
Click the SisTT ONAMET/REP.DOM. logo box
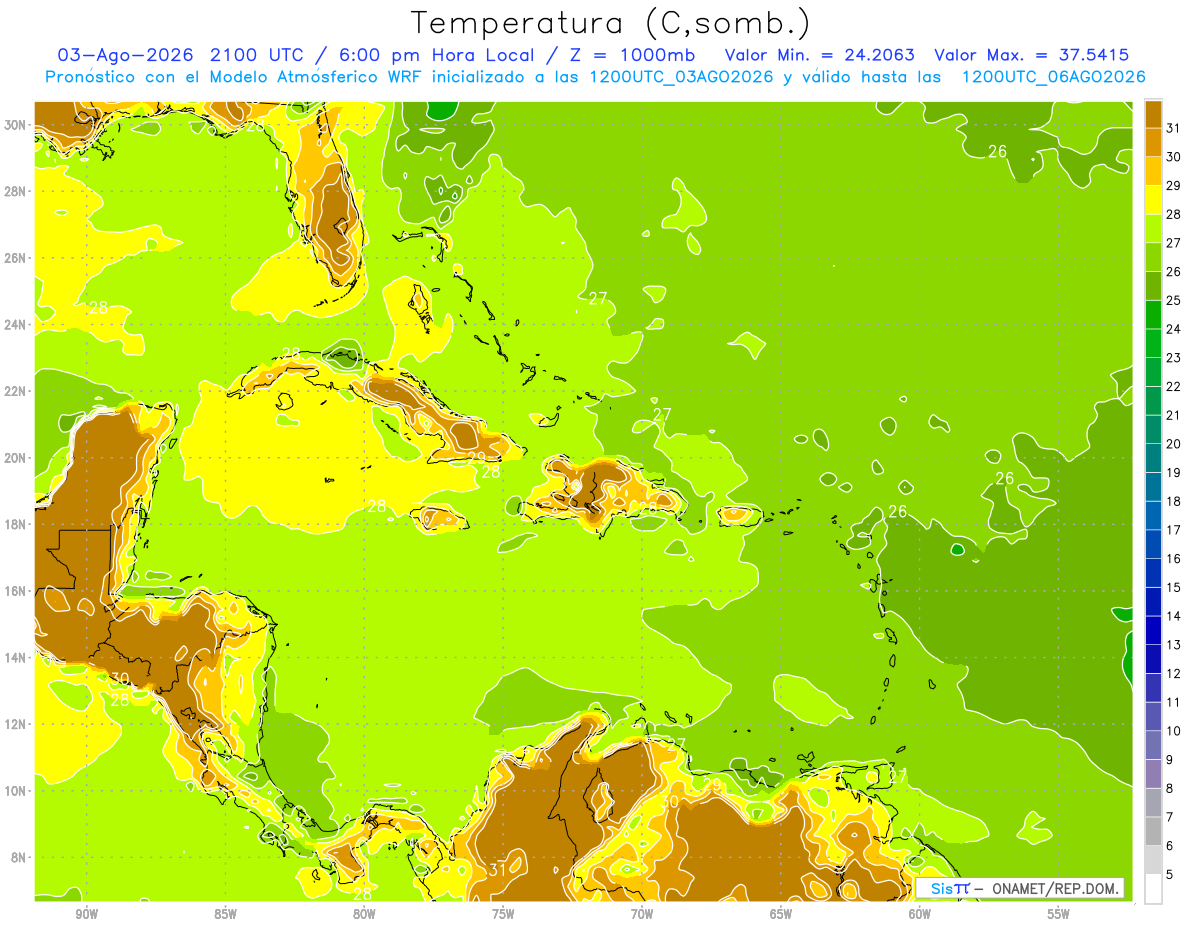(x=1020, y=888)
